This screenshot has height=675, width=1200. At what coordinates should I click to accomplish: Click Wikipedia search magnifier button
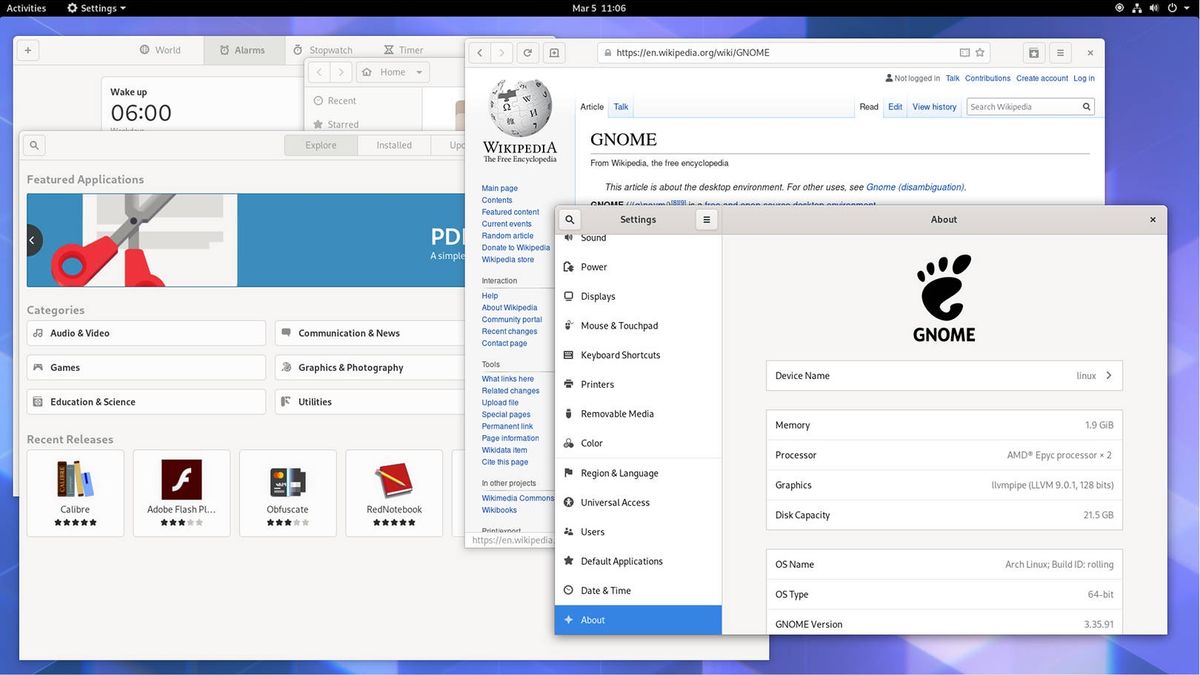coord(1086,106)
